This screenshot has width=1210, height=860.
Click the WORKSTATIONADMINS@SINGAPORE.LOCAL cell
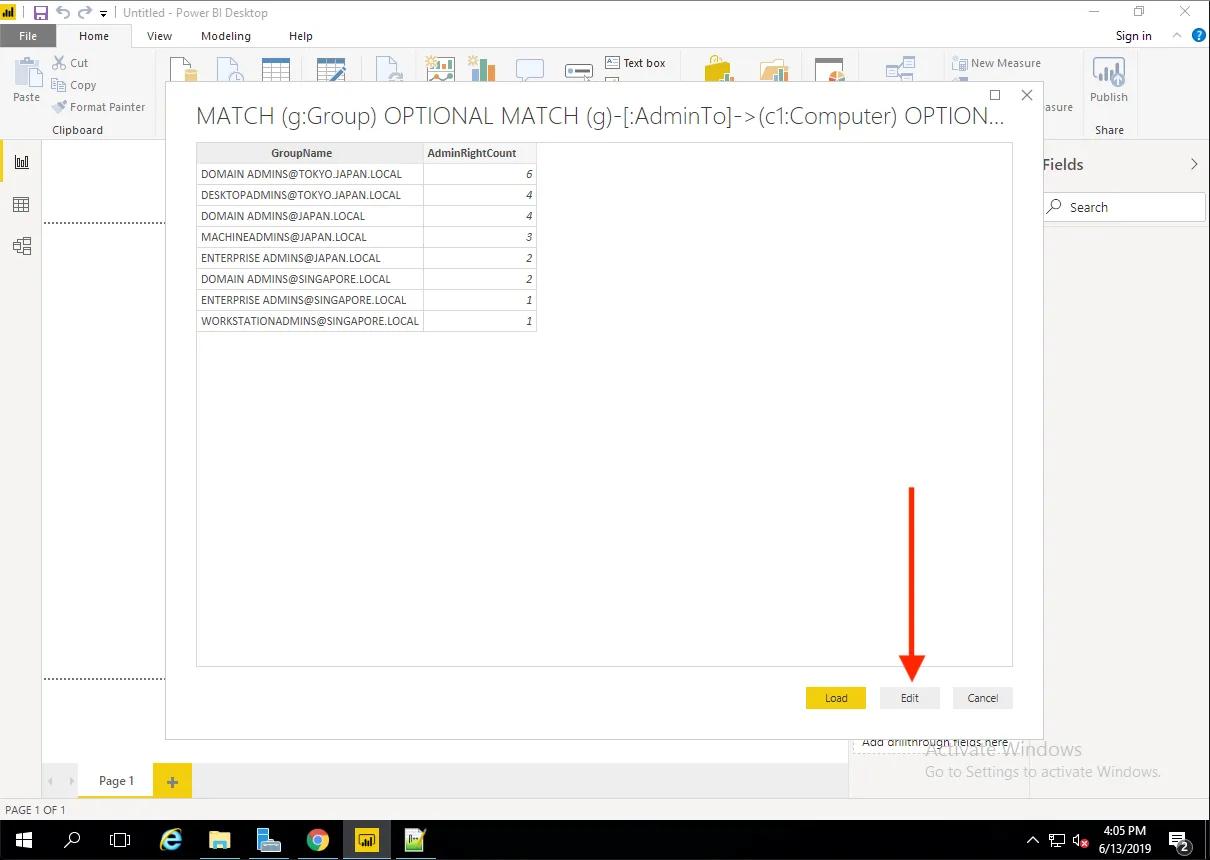[310, 321]
